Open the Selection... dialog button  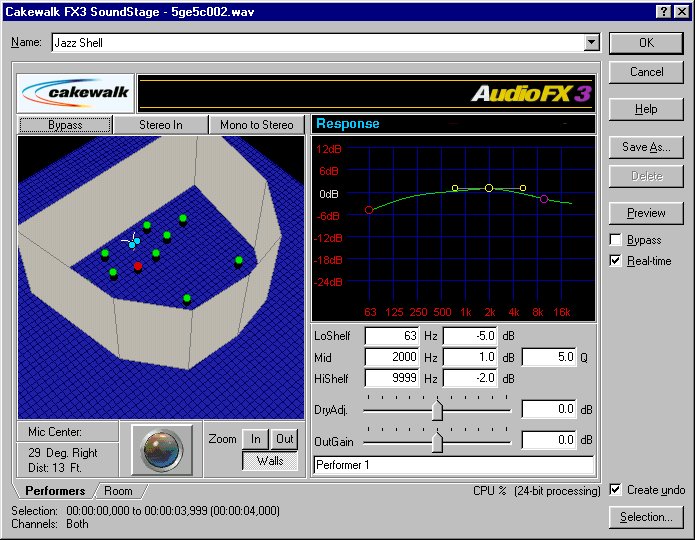(646, 517)
